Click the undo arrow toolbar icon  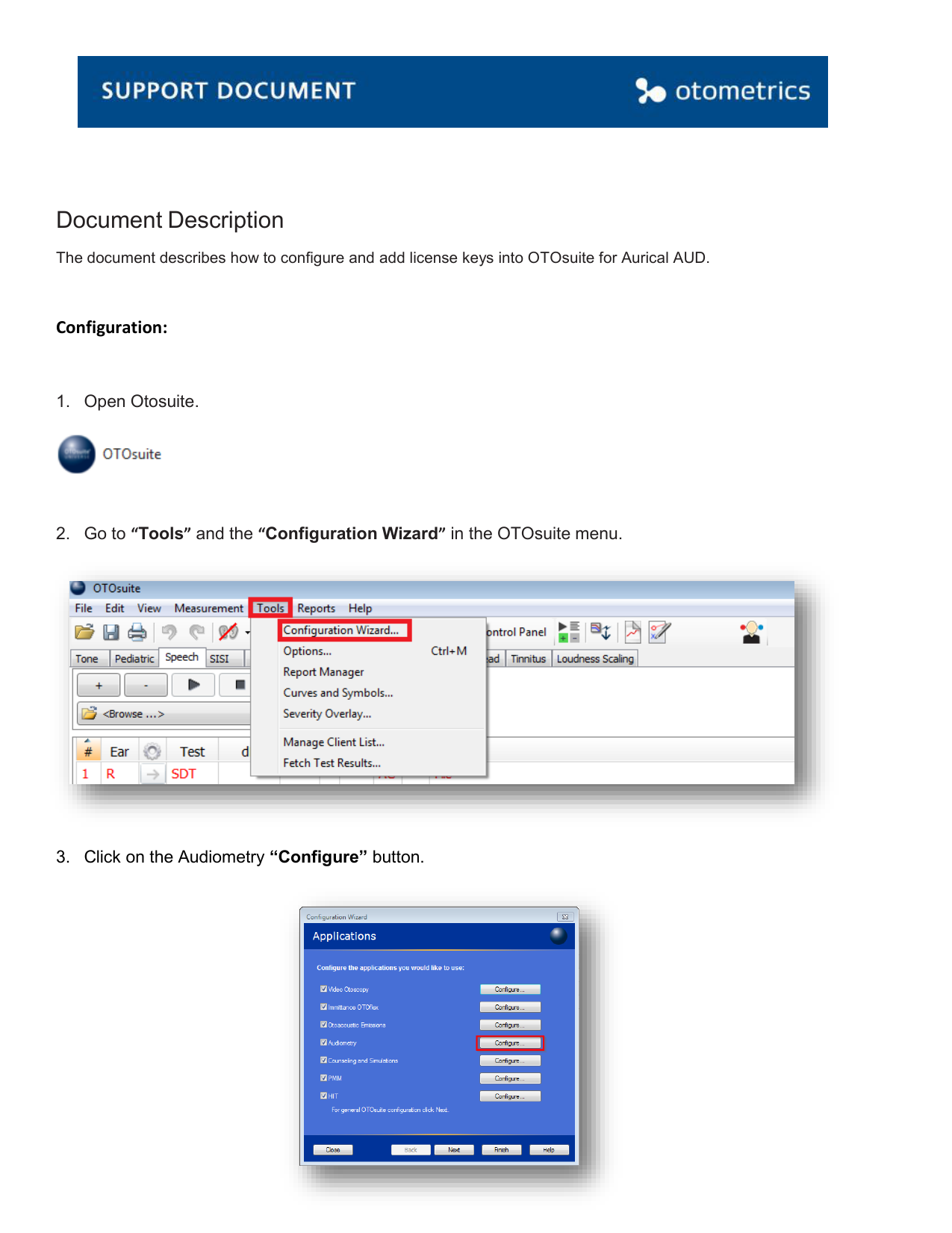(x=169, y=633)
